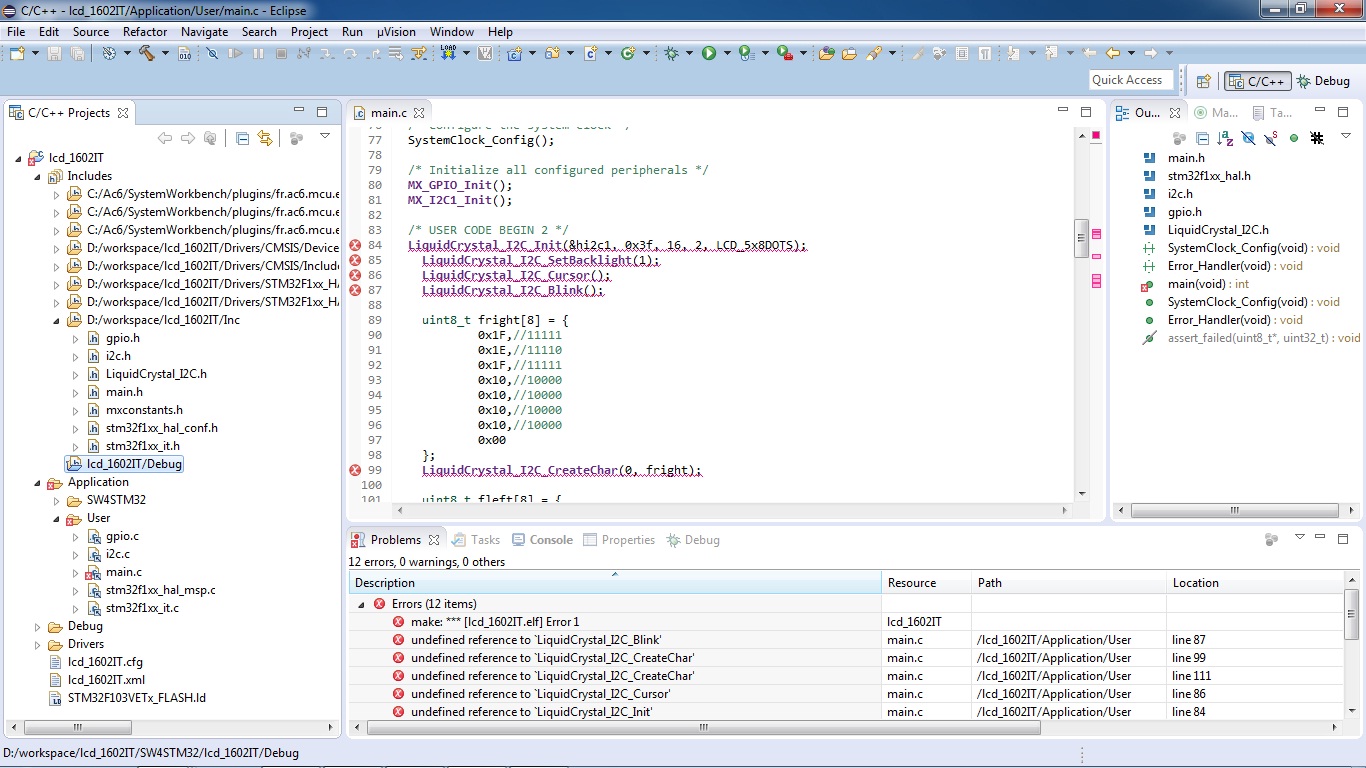Expand the Drivers folder
This screenshot has height=768, width=1366.
(38, 644)
